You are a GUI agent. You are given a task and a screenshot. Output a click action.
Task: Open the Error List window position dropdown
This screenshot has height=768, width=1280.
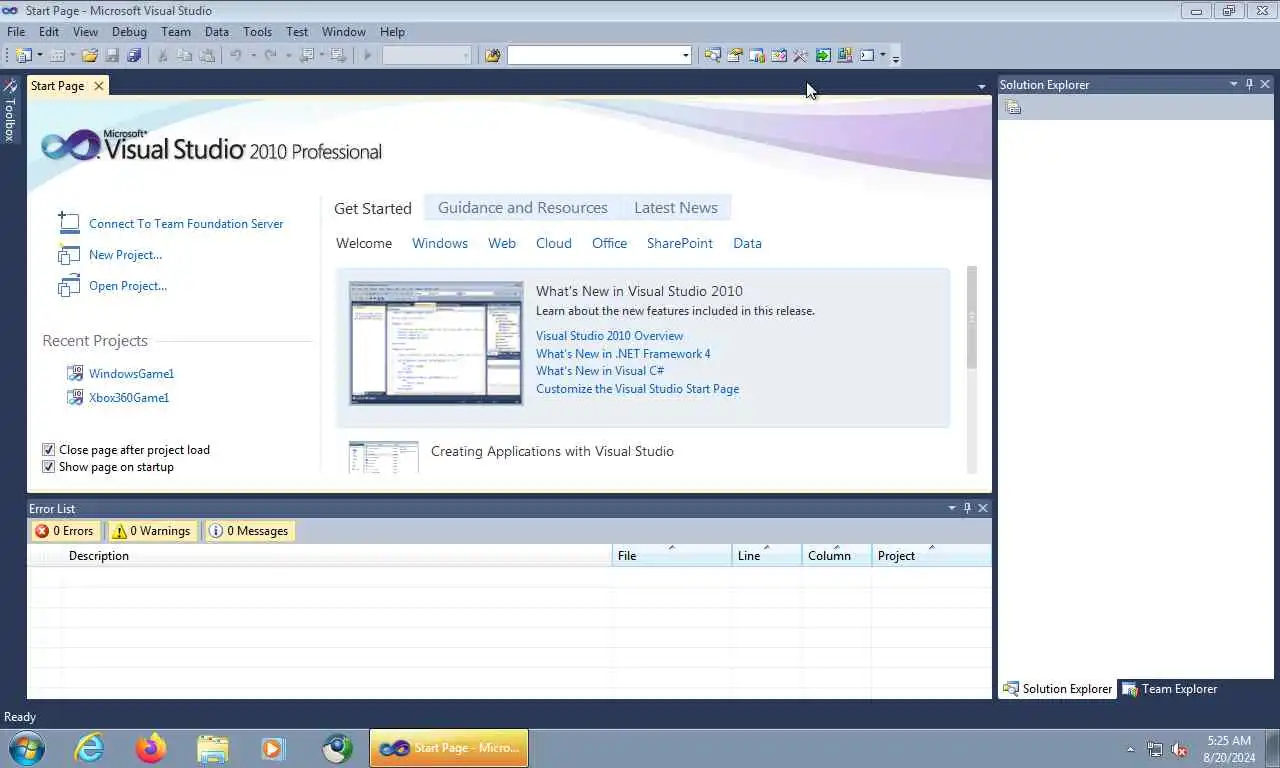(952, 508)
